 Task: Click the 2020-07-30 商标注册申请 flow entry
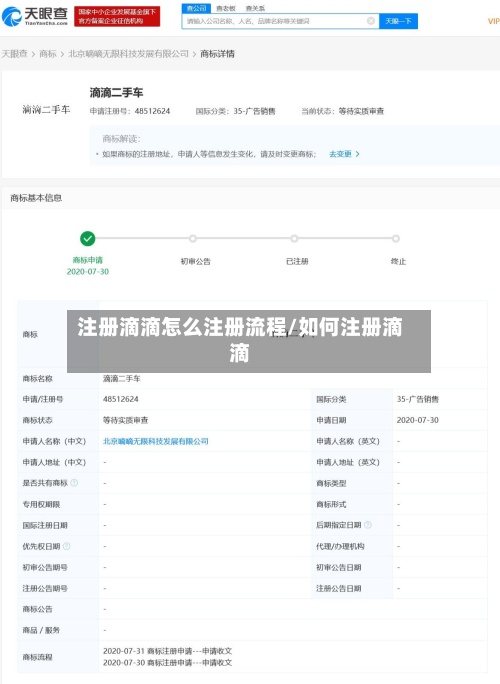168,663
